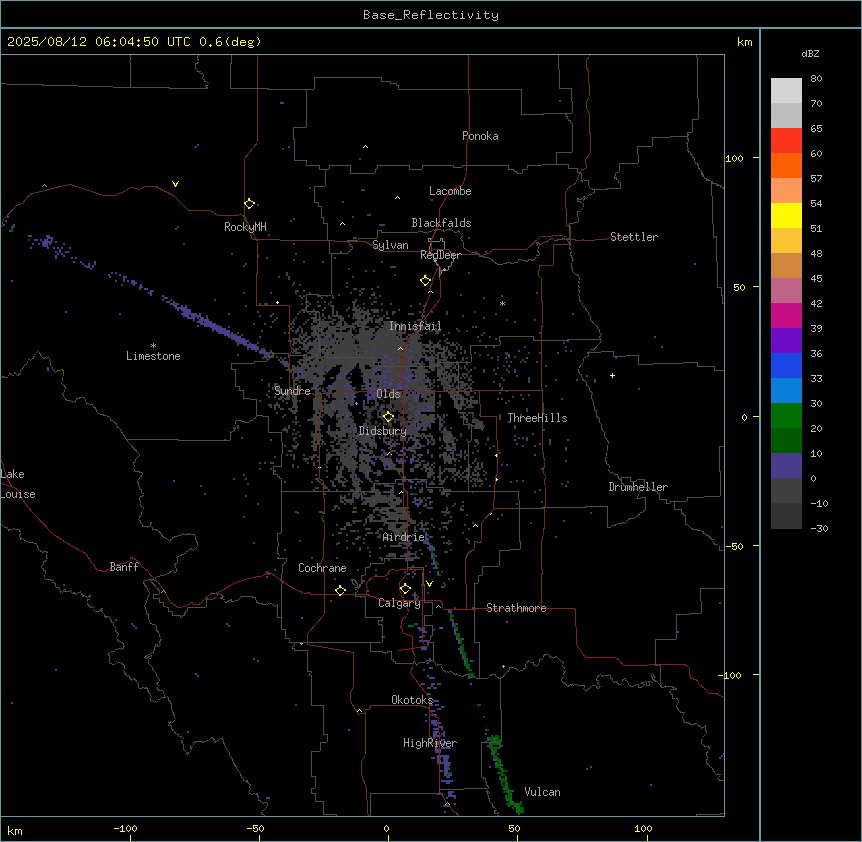Select the darkest gray -10 to -30 swatch

pos(786,516)
